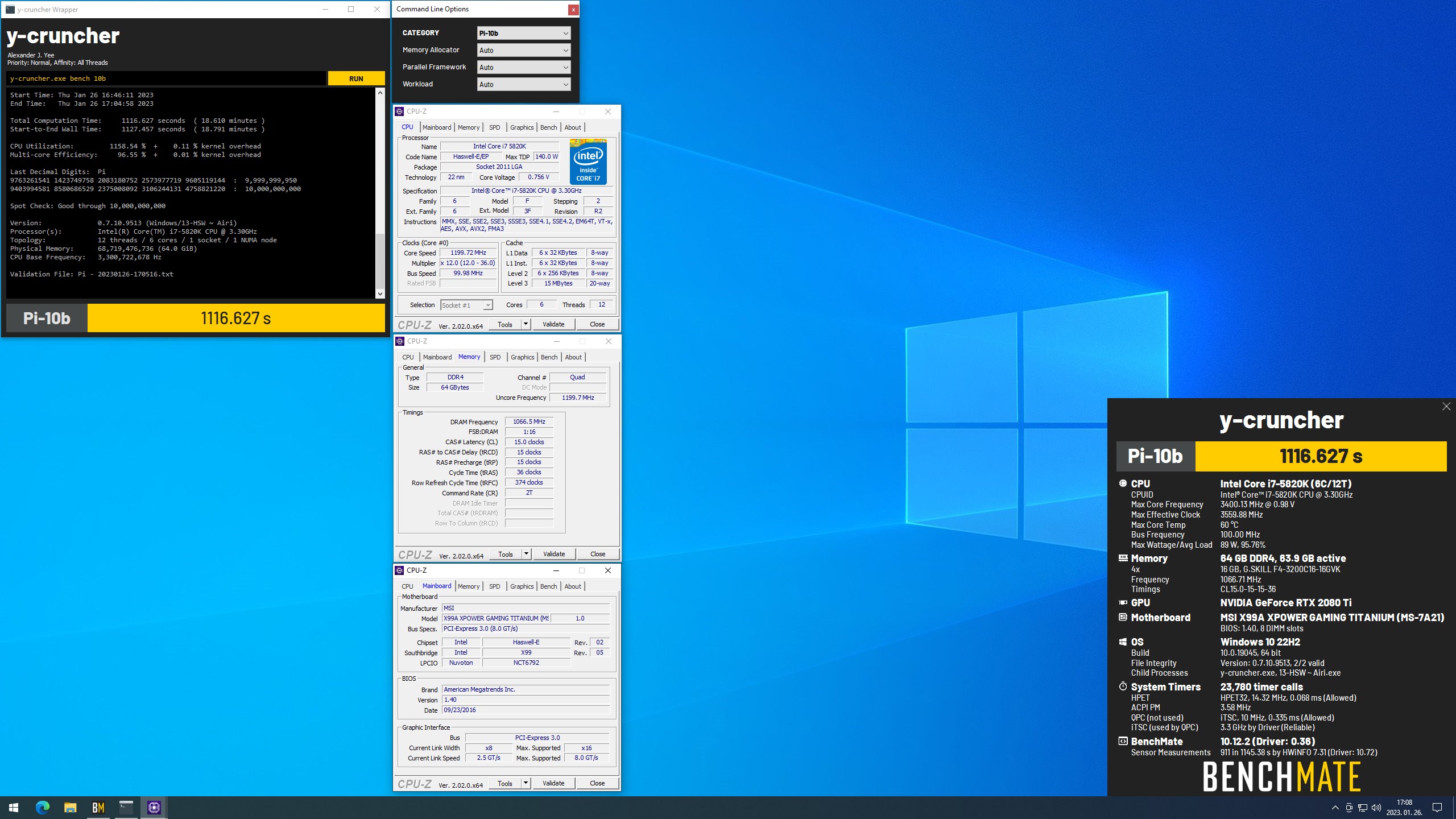This screenshot has height=819, width=1456.
Task: Open Graphics tab in top CPU-Z window
Action: pos(522,127)
